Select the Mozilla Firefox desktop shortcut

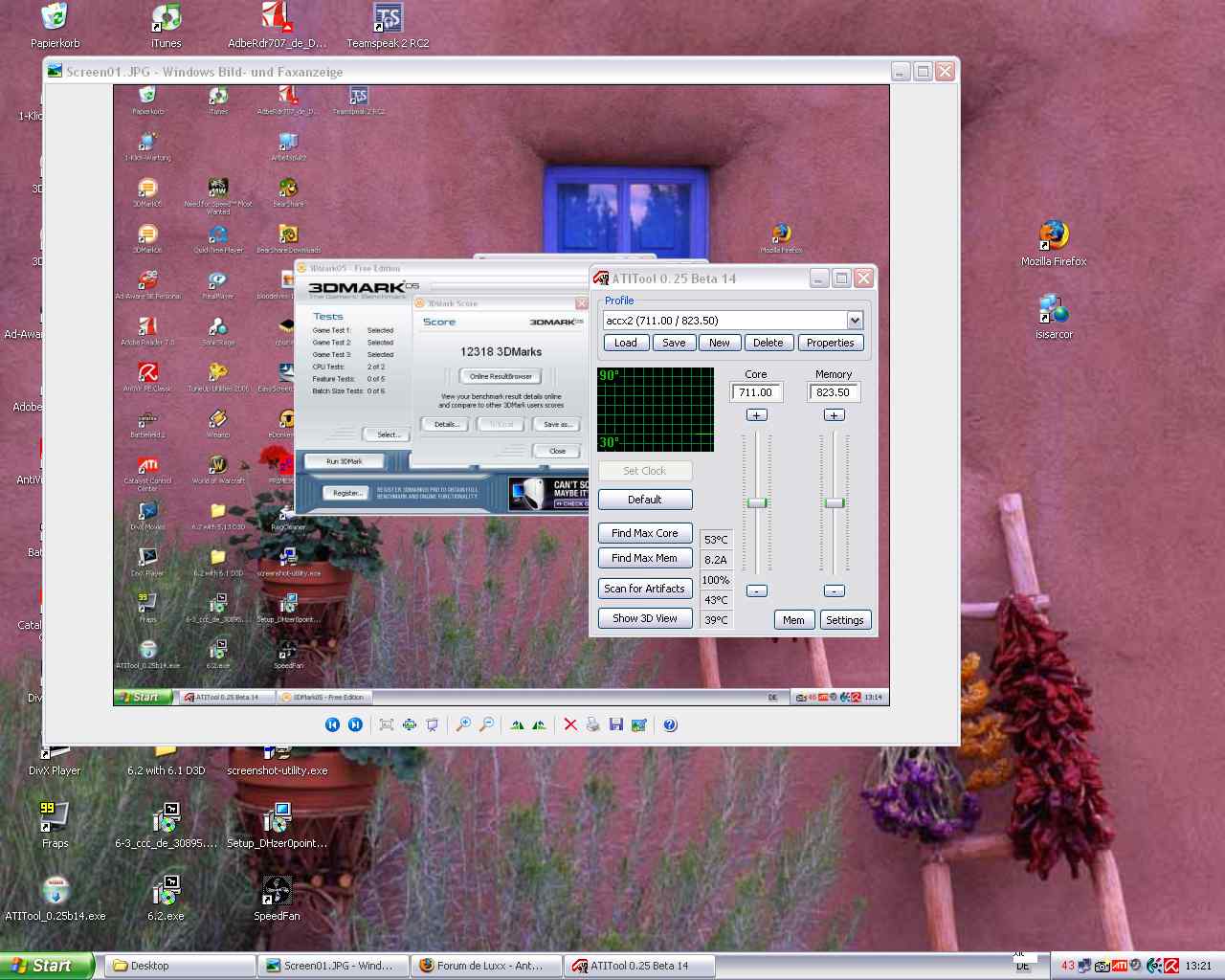coord(1054,243)
